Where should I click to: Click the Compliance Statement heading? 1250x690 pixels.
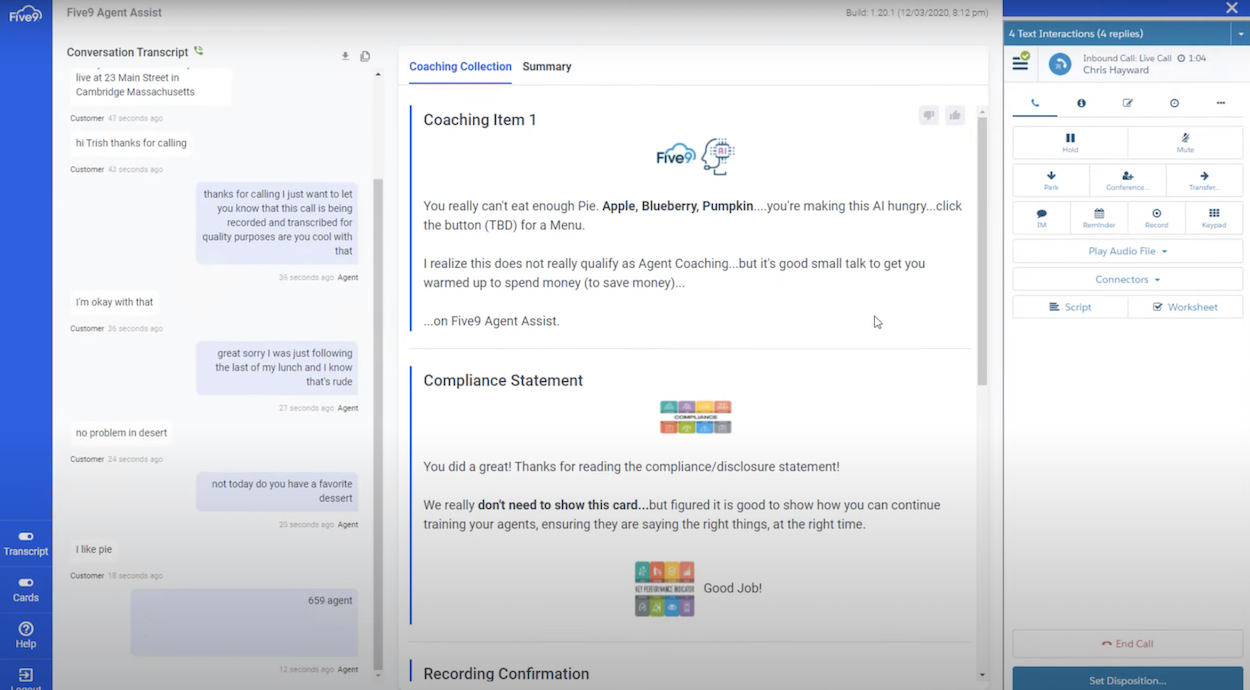(503, 380)
